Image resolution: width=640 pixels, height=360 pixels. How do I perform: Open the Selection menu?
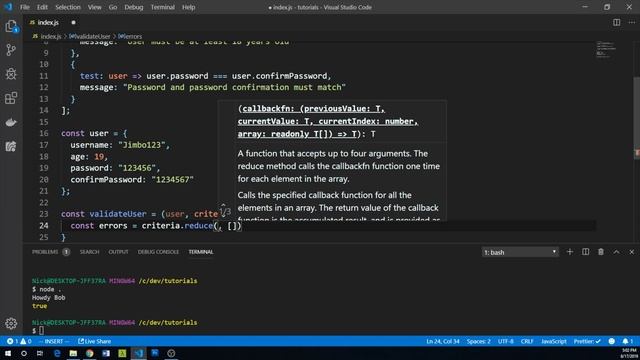pyautogui.click(x=68, y=7)
